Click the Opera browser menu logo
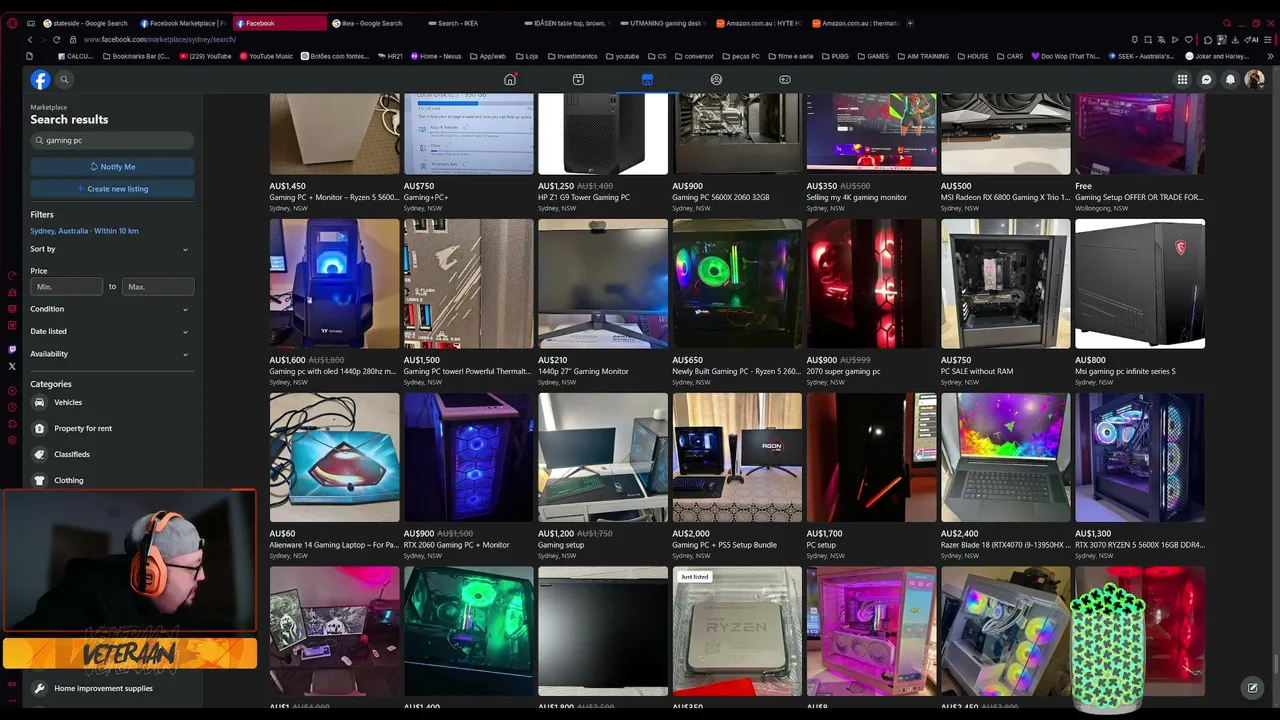This screenshot has height=720, width=1280. pyautogui.click(x=12, y=23)
